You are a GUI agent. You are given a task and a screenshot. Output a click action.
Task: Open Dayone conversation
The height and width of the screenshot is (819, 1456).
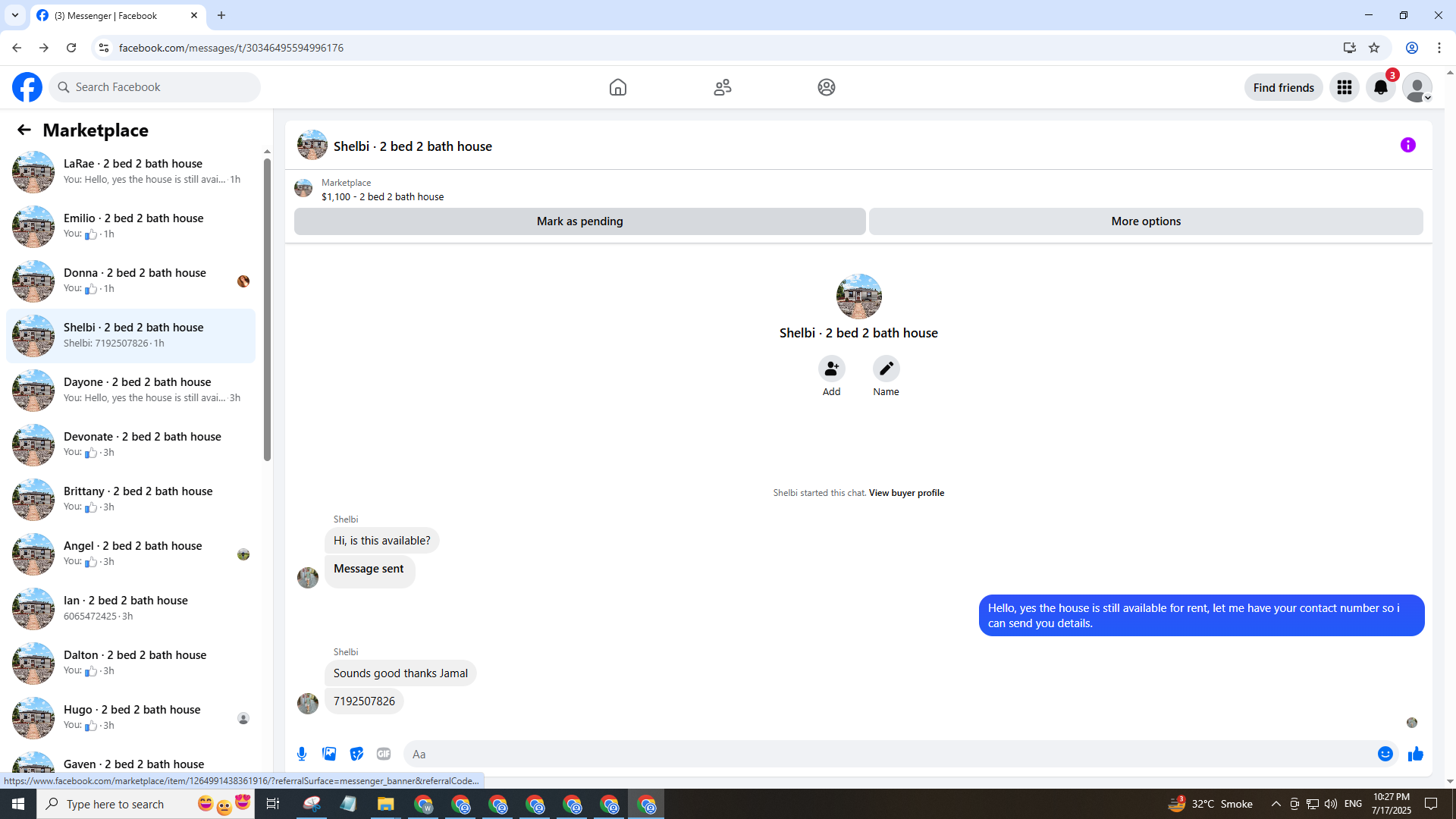[x=130, y=390]
